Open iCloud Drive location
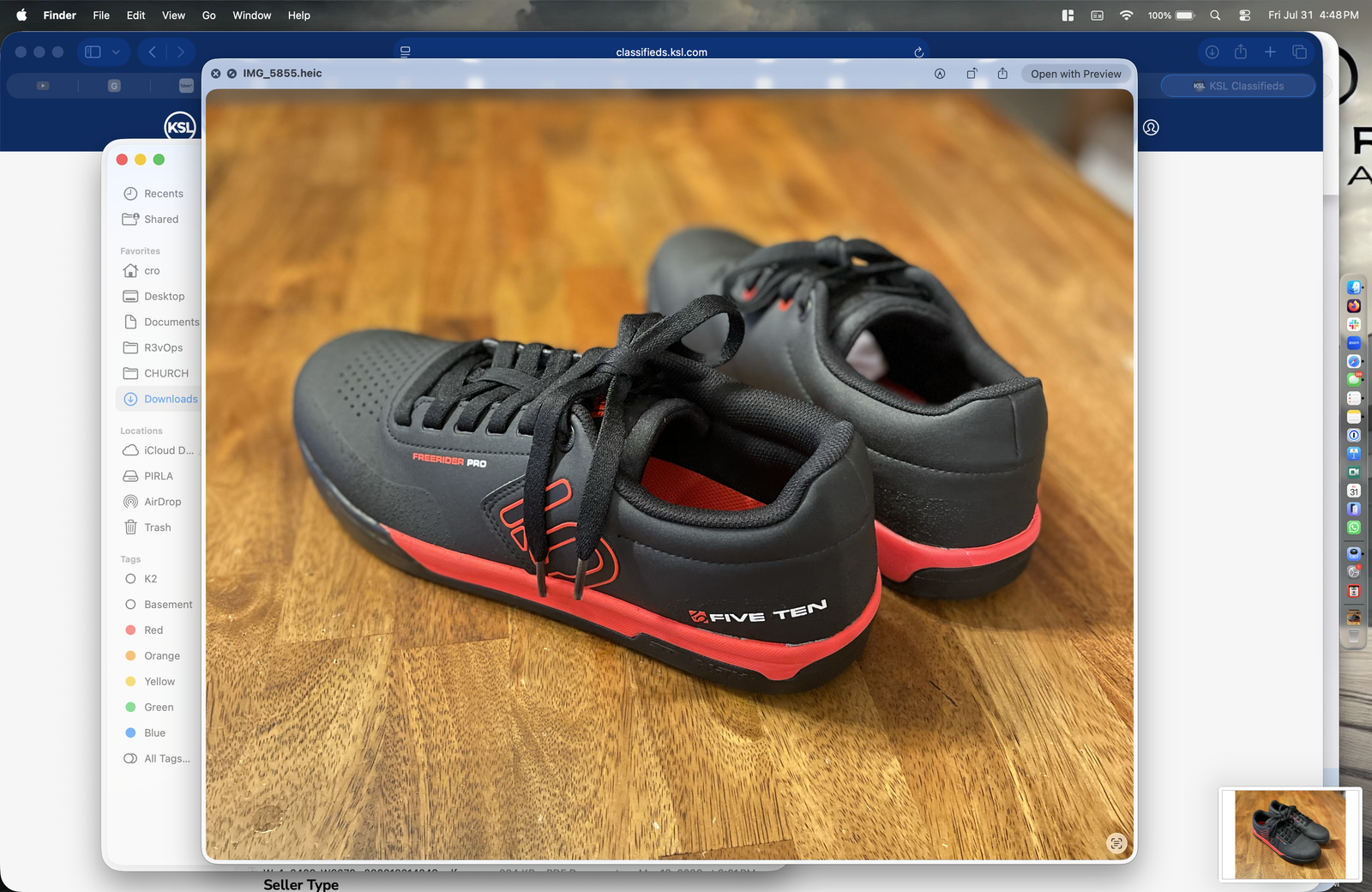Viewport: 1372px width, 892px height. (x=158, y=450)
